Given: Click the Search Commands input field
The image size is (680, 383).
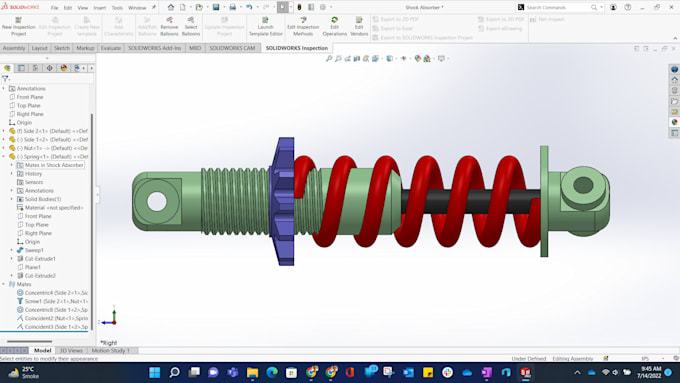Looking at the screenshot, I should pos(557,7).
